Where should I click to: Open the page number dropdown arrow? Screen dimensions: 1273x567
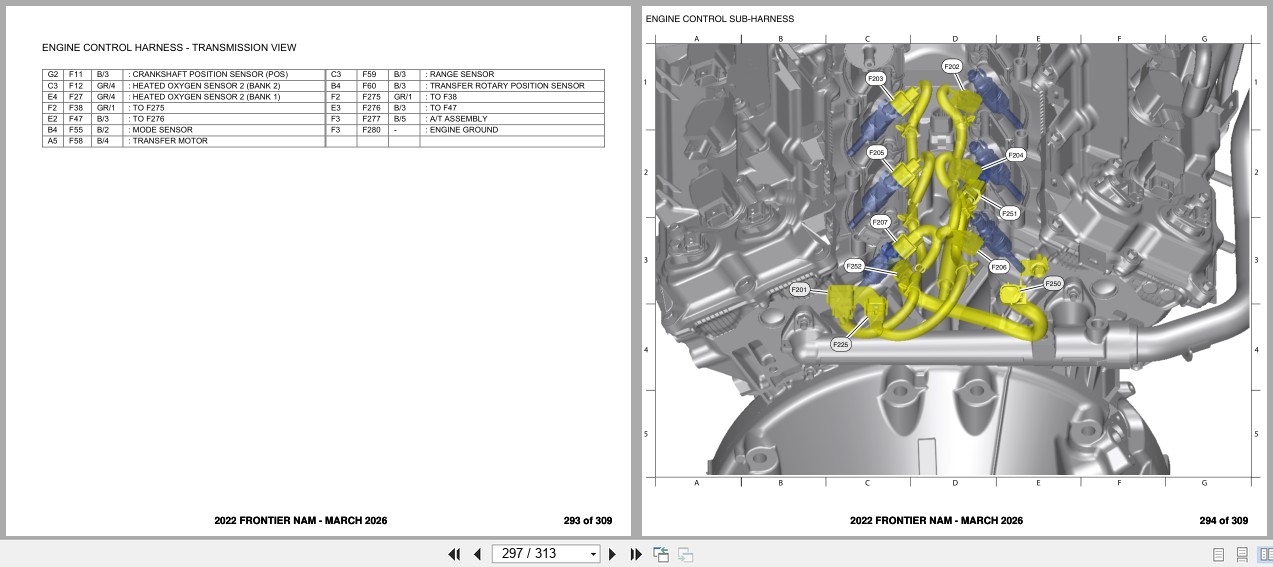point(593,554)
